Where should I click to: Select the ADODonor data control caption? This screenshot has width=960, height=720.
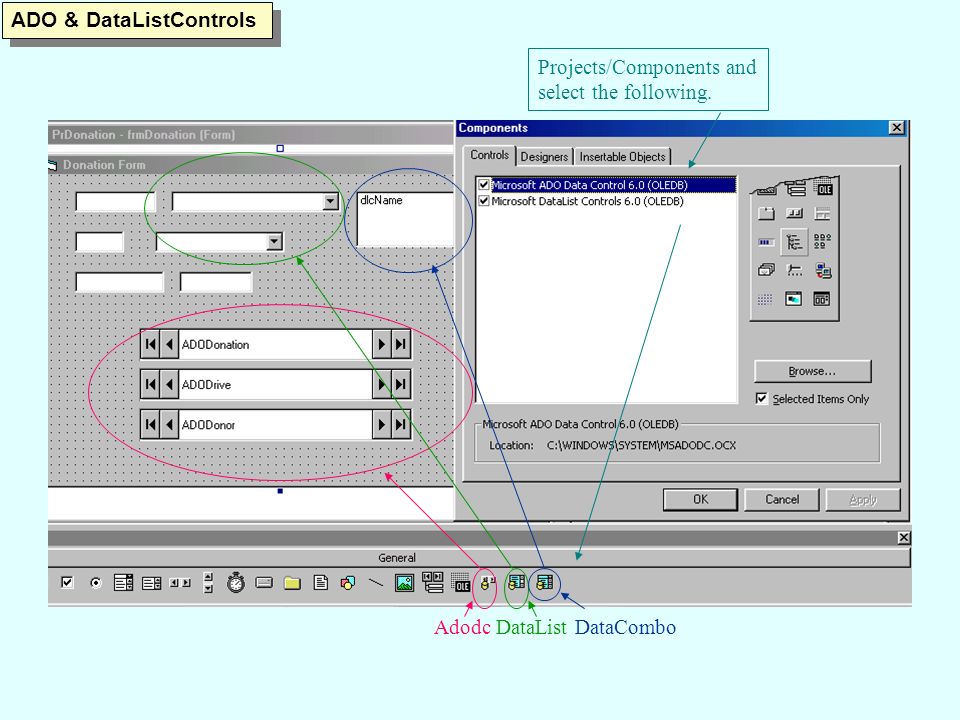pos(208,425)
